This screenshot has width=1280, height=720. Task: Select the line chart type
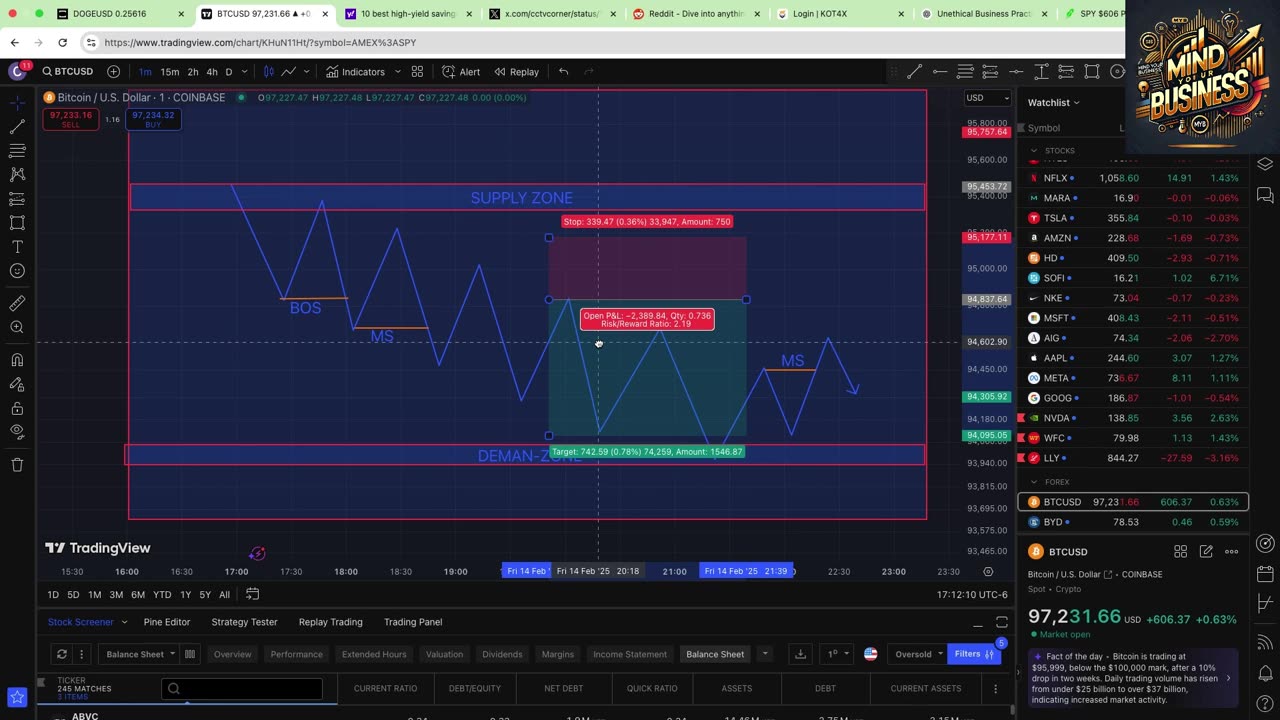(288, 72)
